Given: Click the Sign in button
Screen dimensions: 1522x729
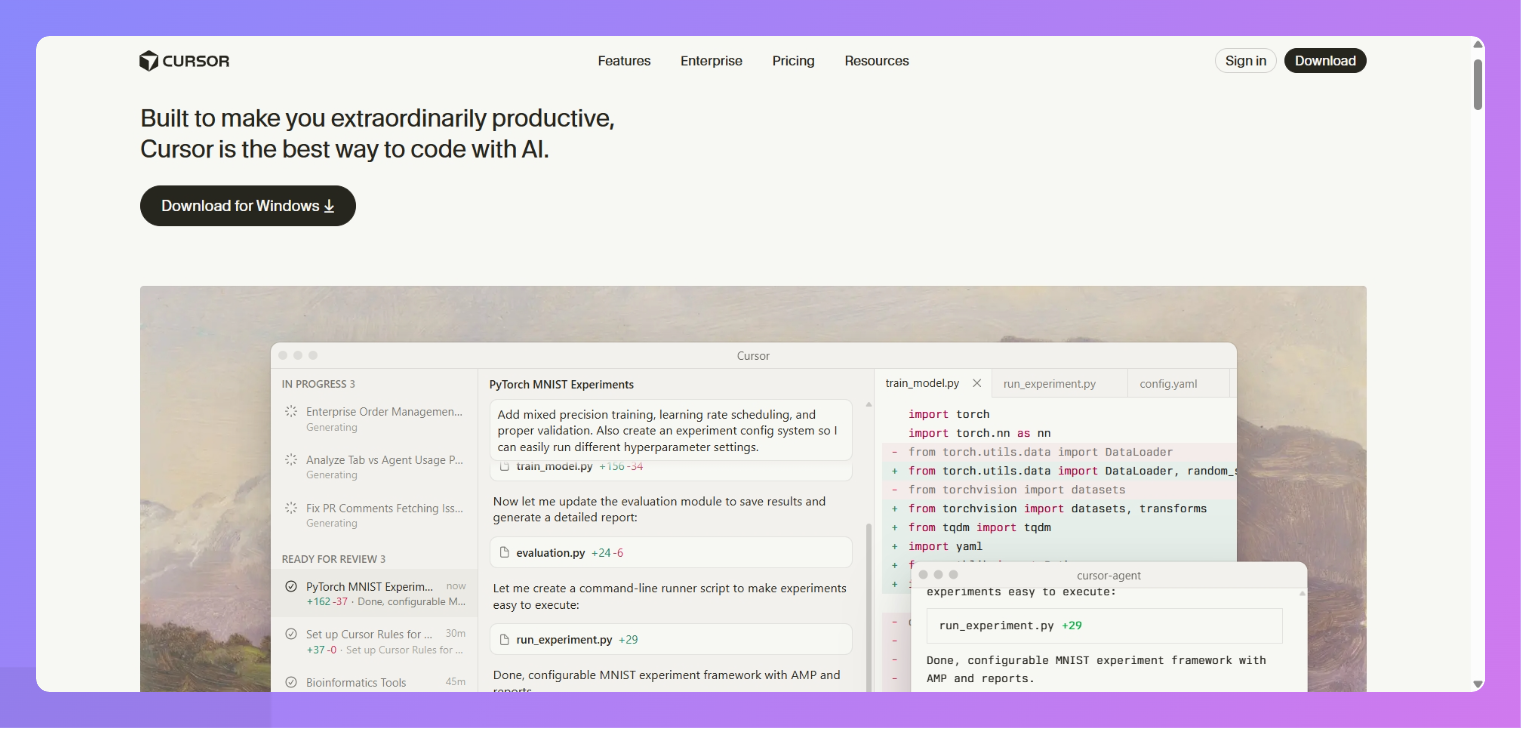Looking at the screenshot, I should click(x=1245, y=60).
